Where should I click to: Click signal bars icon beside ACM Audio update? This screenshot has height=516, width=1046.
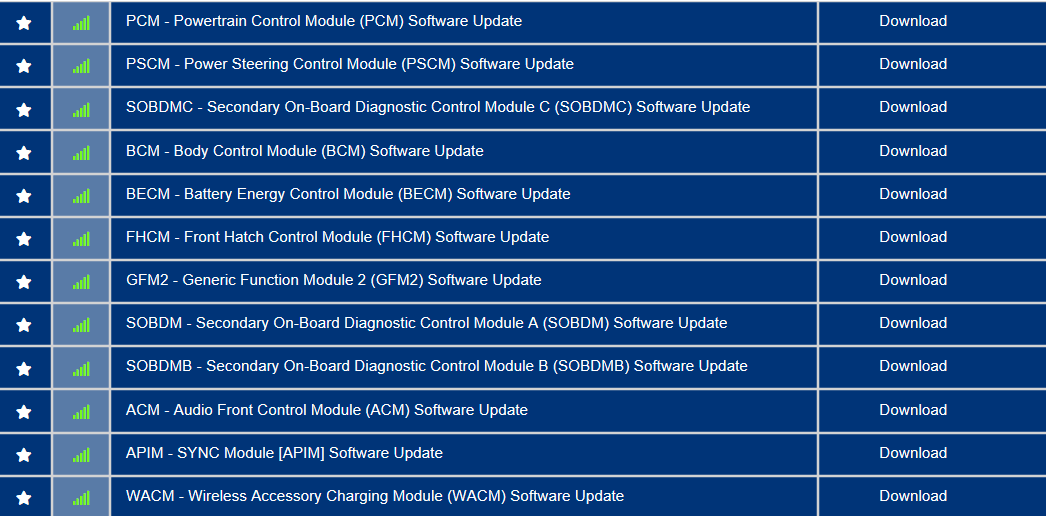(81, 412)
